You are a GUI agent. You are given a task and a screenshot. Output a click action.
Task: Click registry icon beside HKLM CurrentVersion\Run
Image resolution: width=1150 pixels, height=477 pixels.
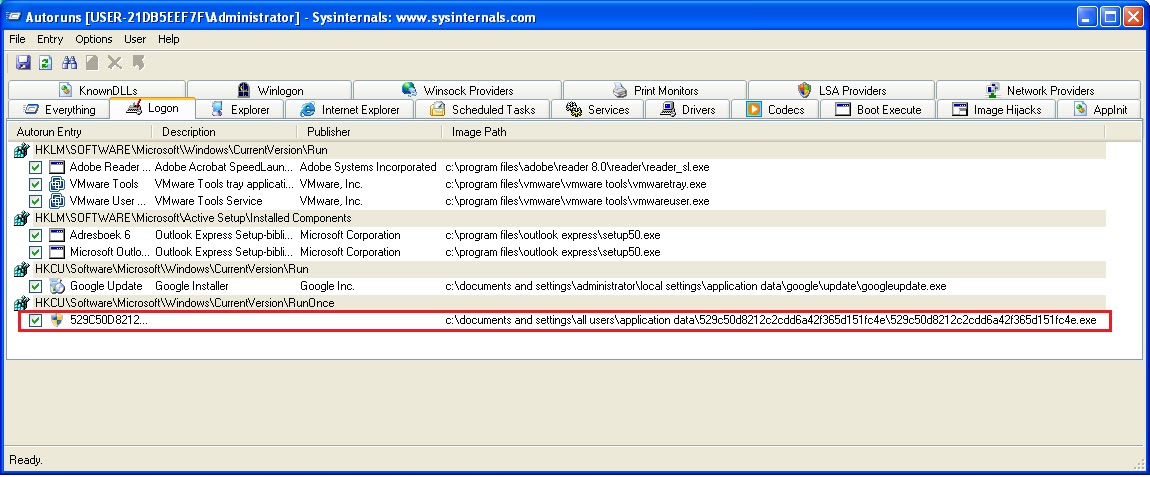(22, 150)
